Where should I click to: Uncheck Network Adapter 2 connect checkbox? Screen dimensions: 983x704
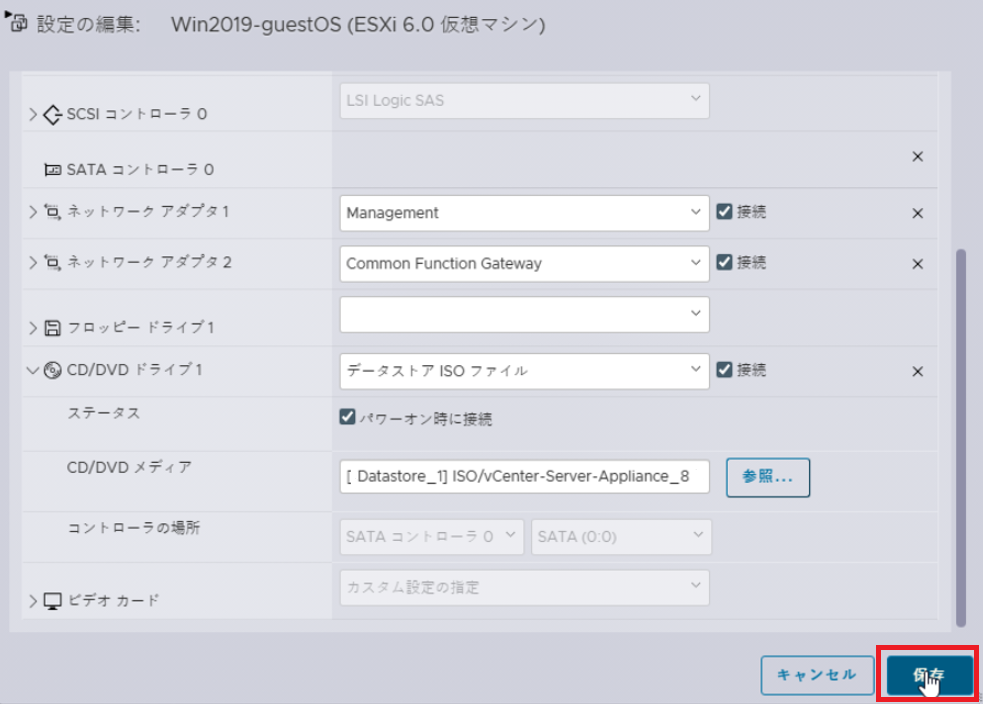pyautogui.click(x=725, y=263)
